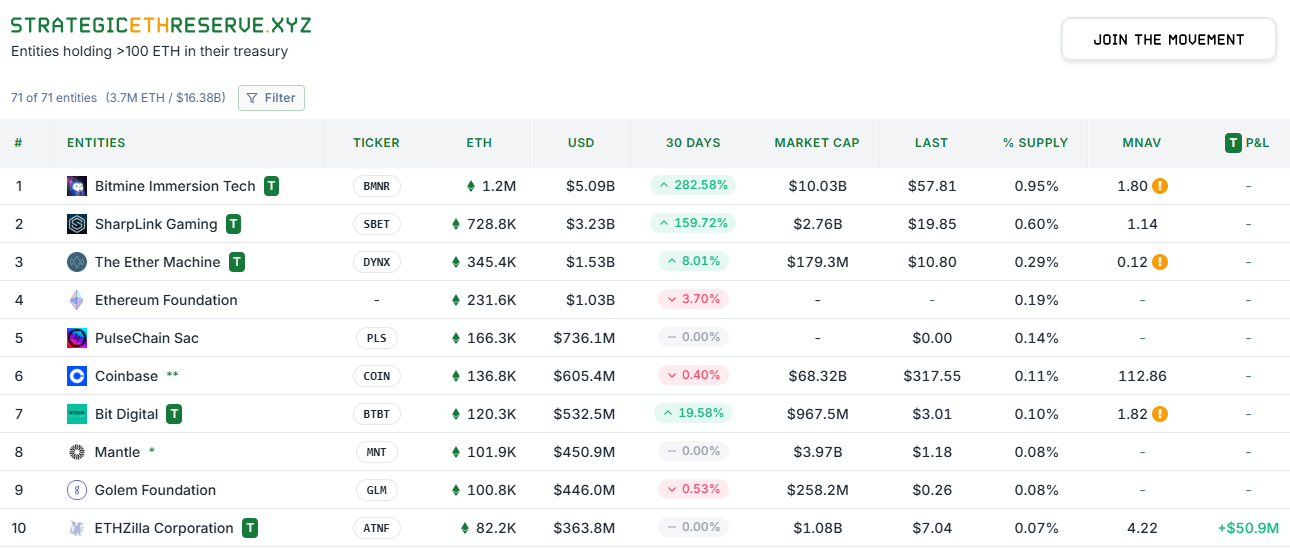Sort table by Entities column
This screenshot has width=1290, height=550.
(96, 143)
